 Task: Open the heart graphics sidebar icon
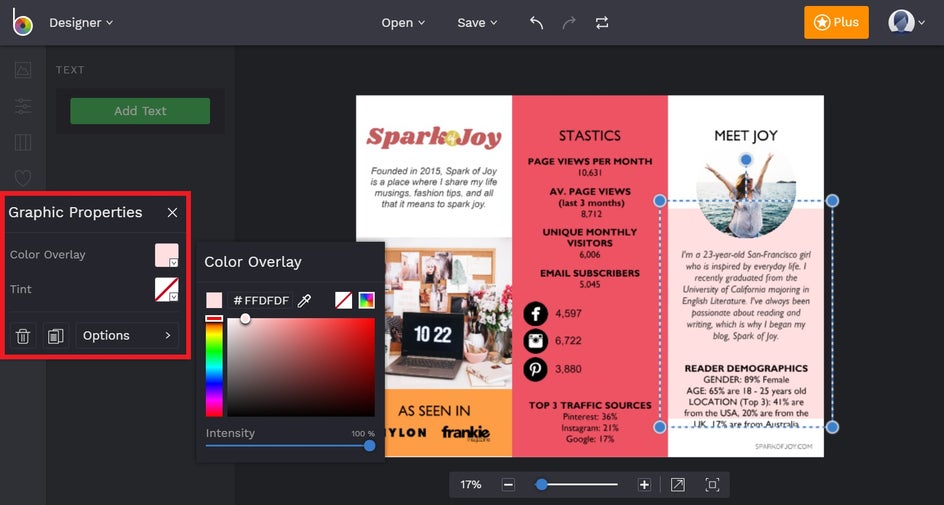tap(23, 178)
